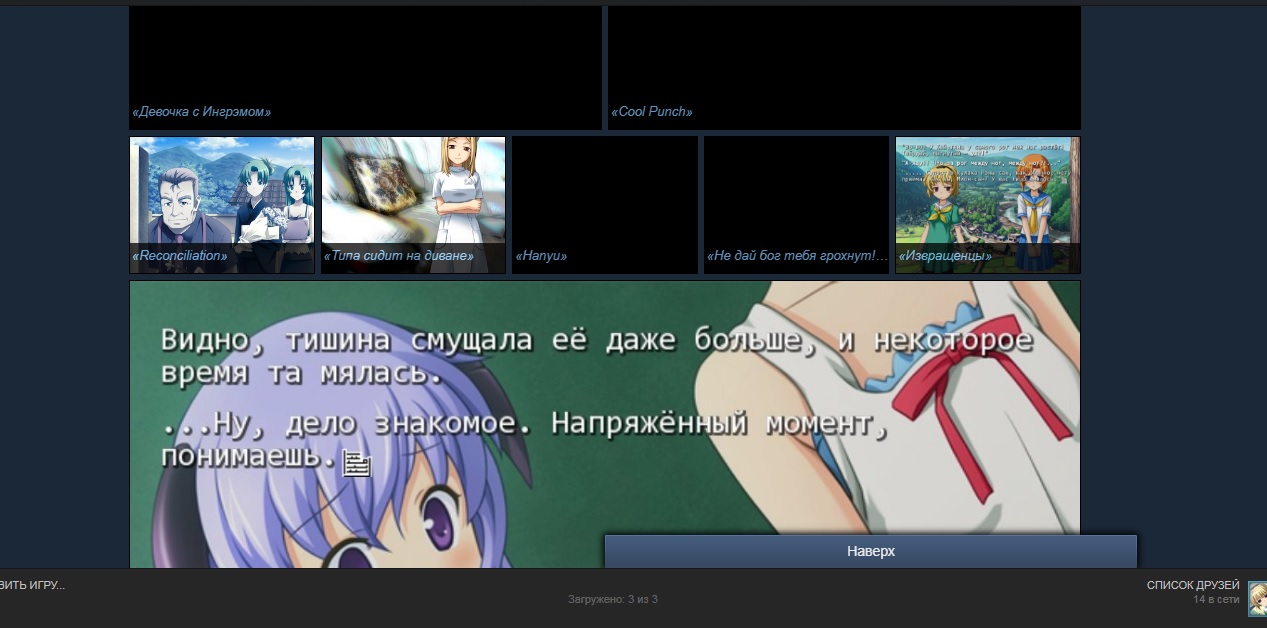Click the friends list avatar icon
This screenshot has width=1267, height=628.
[x=1257, y=597]
